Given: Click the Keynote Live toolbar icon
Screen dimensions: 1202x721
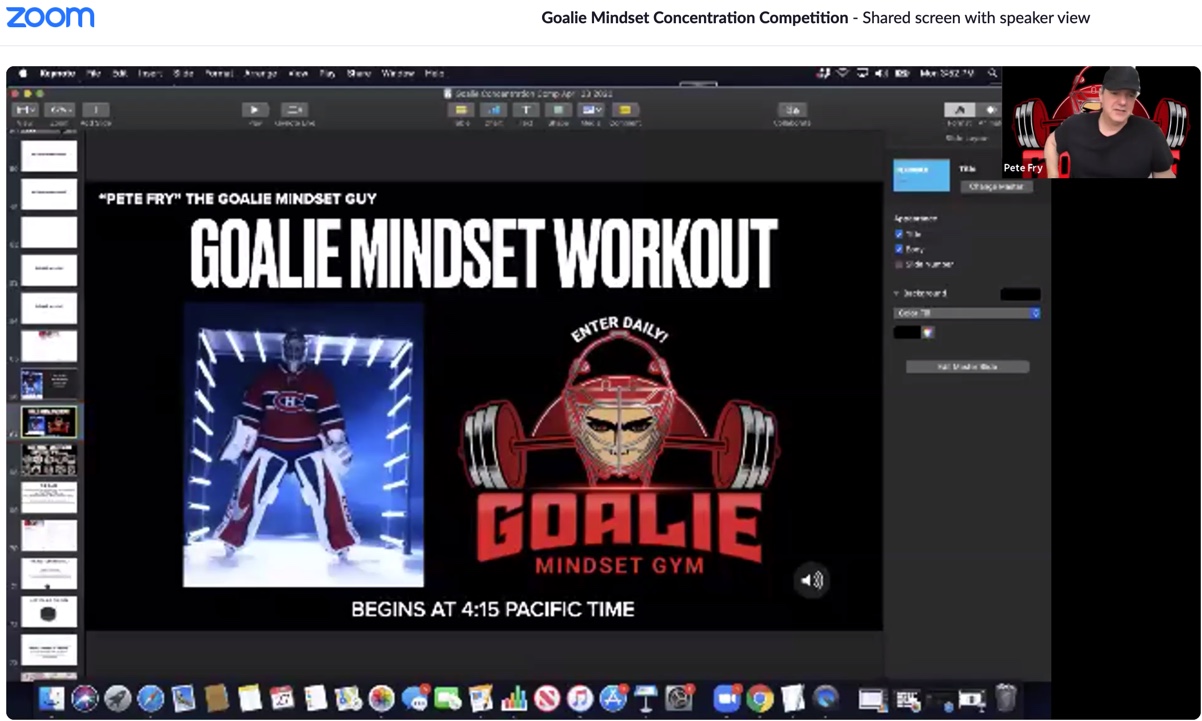Looking at the screenshot, I should [294, 110].
